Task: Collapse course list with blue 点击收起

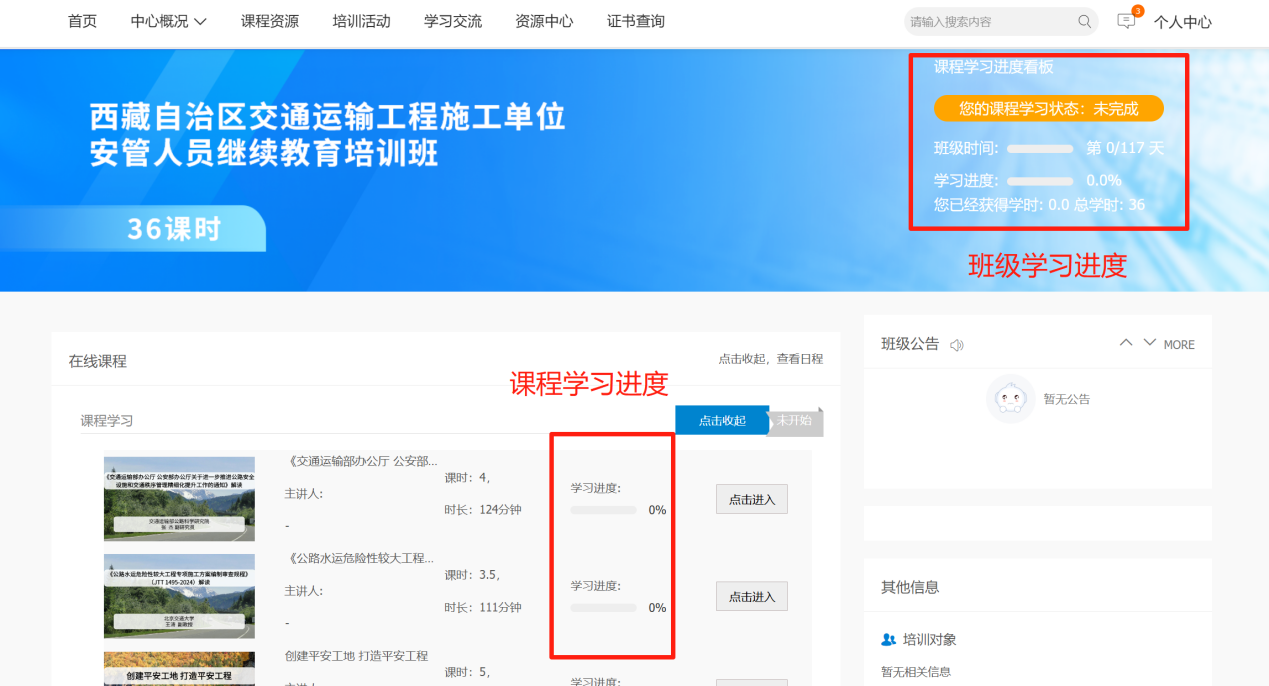Action: [x=722, y=421]
